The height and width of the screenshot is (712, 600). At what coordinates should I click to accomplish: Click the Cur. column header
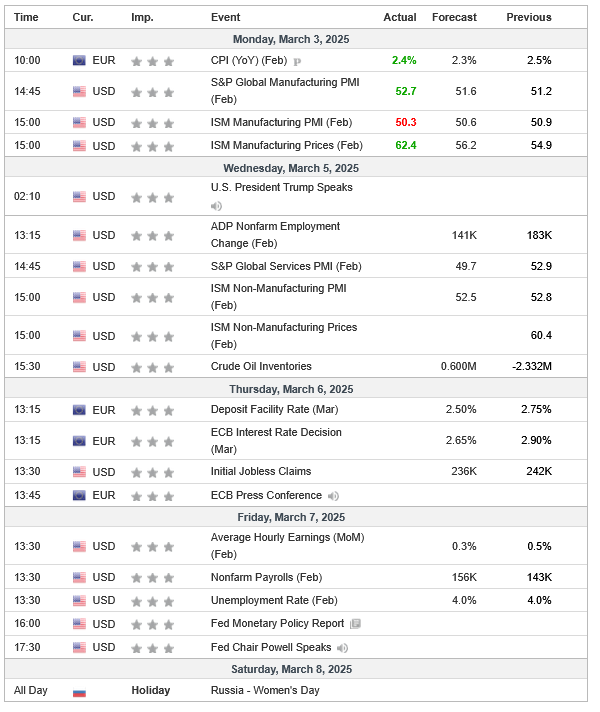[x=83, y=17]
